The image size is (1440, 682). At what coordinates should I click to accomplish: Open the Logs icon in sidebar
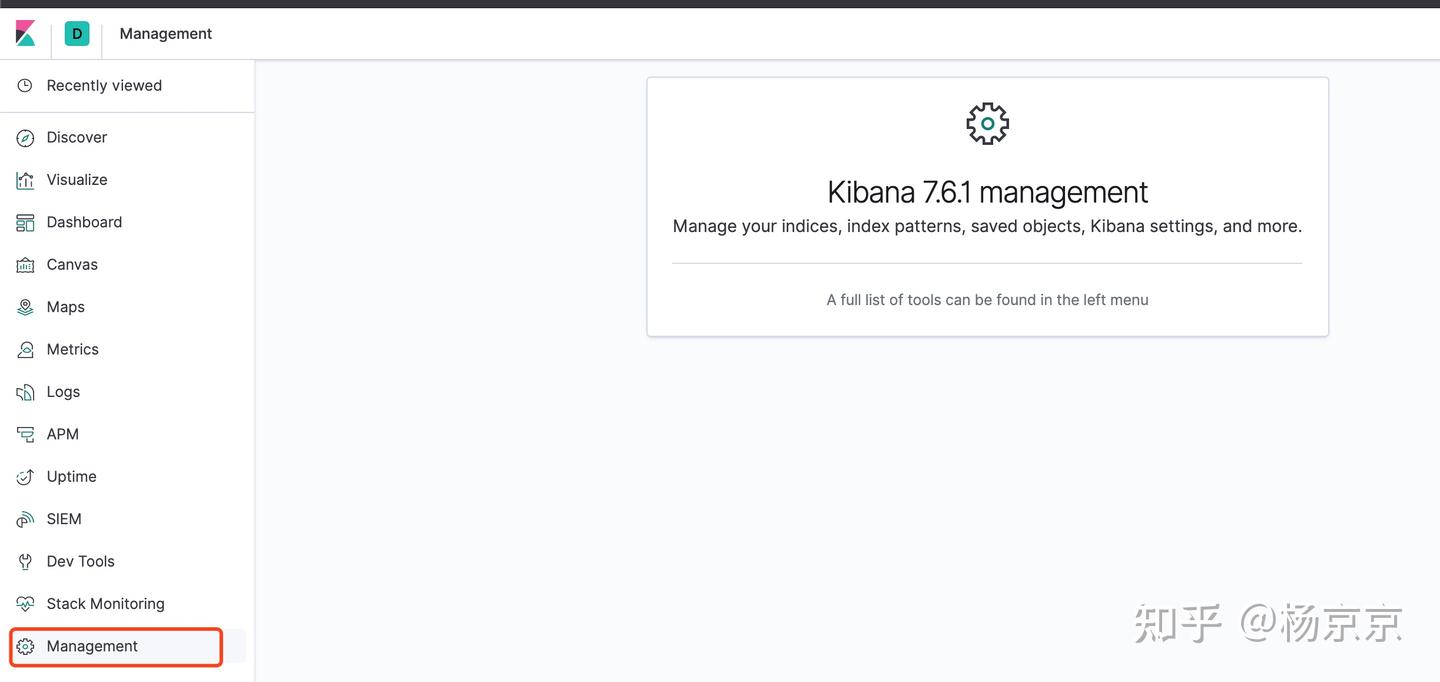pyautogui.click(x=25, y=391)
